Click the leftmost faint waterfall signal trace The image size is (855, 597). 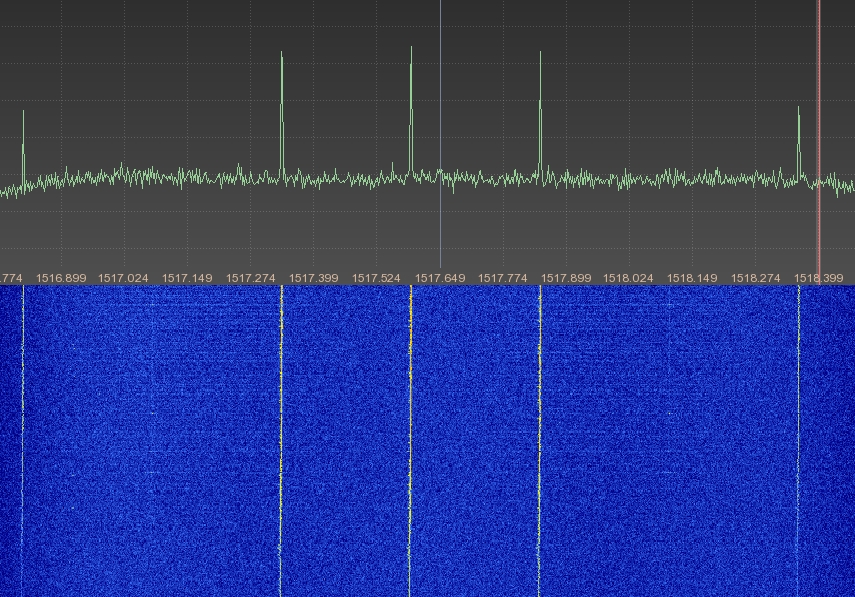pyautogui.click(x=23, y=440)
